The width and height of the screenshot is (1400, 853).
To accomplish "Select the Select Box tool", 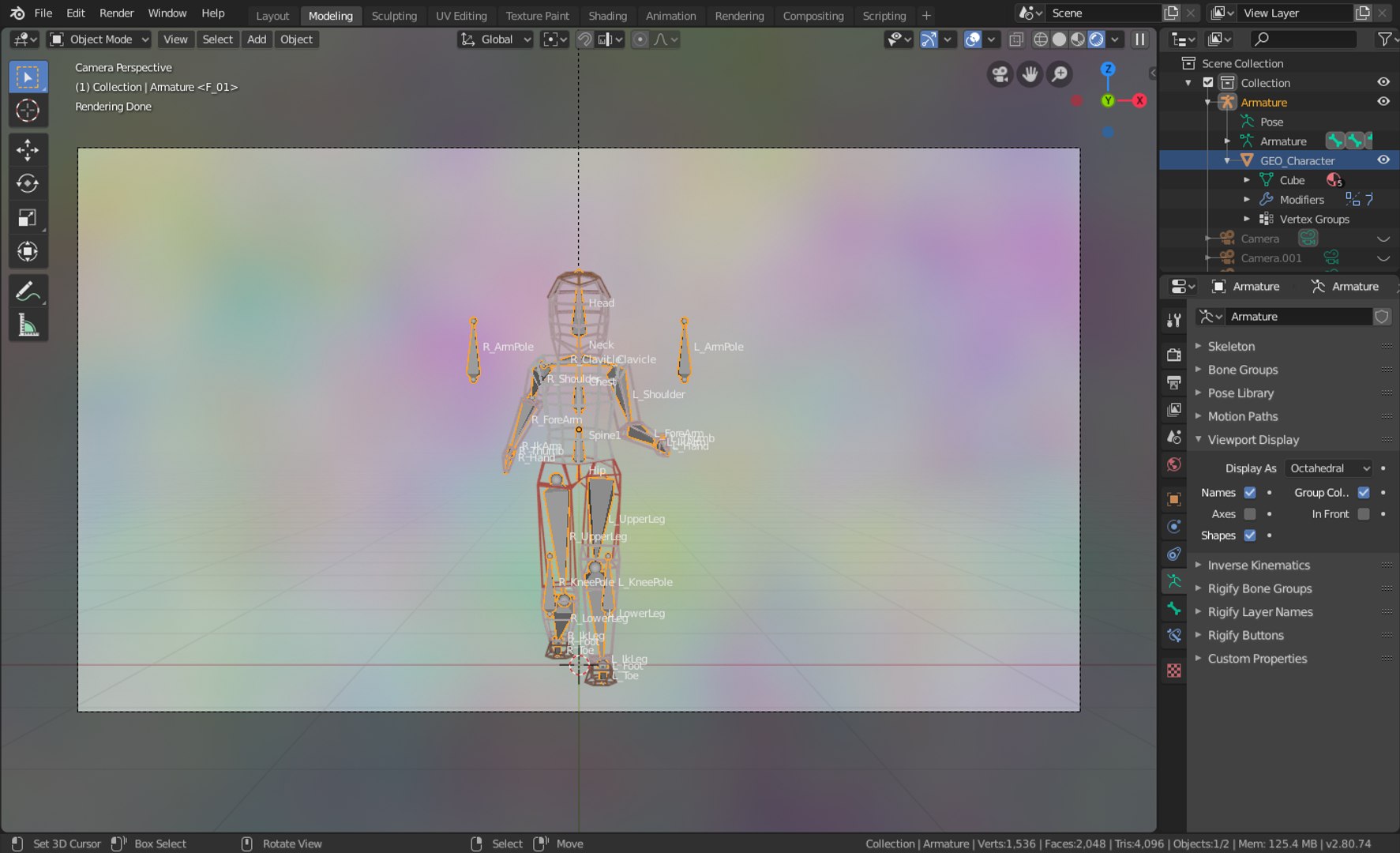I will tap(28, 77).
